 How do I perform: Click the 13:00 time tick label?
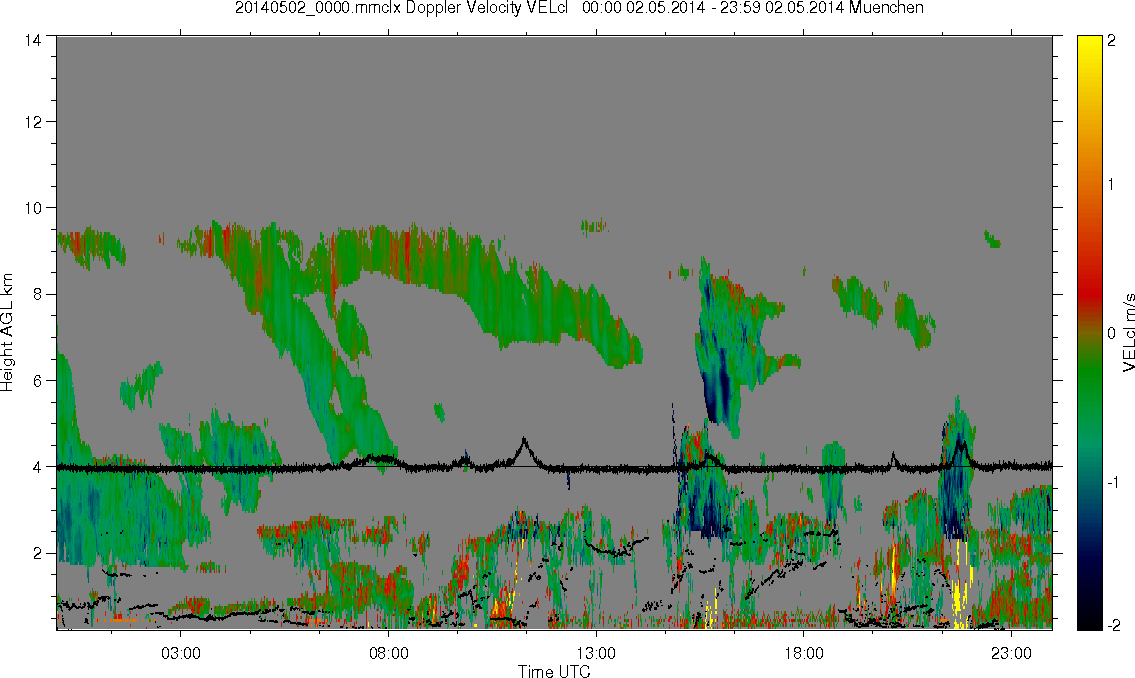pos(596,653)
